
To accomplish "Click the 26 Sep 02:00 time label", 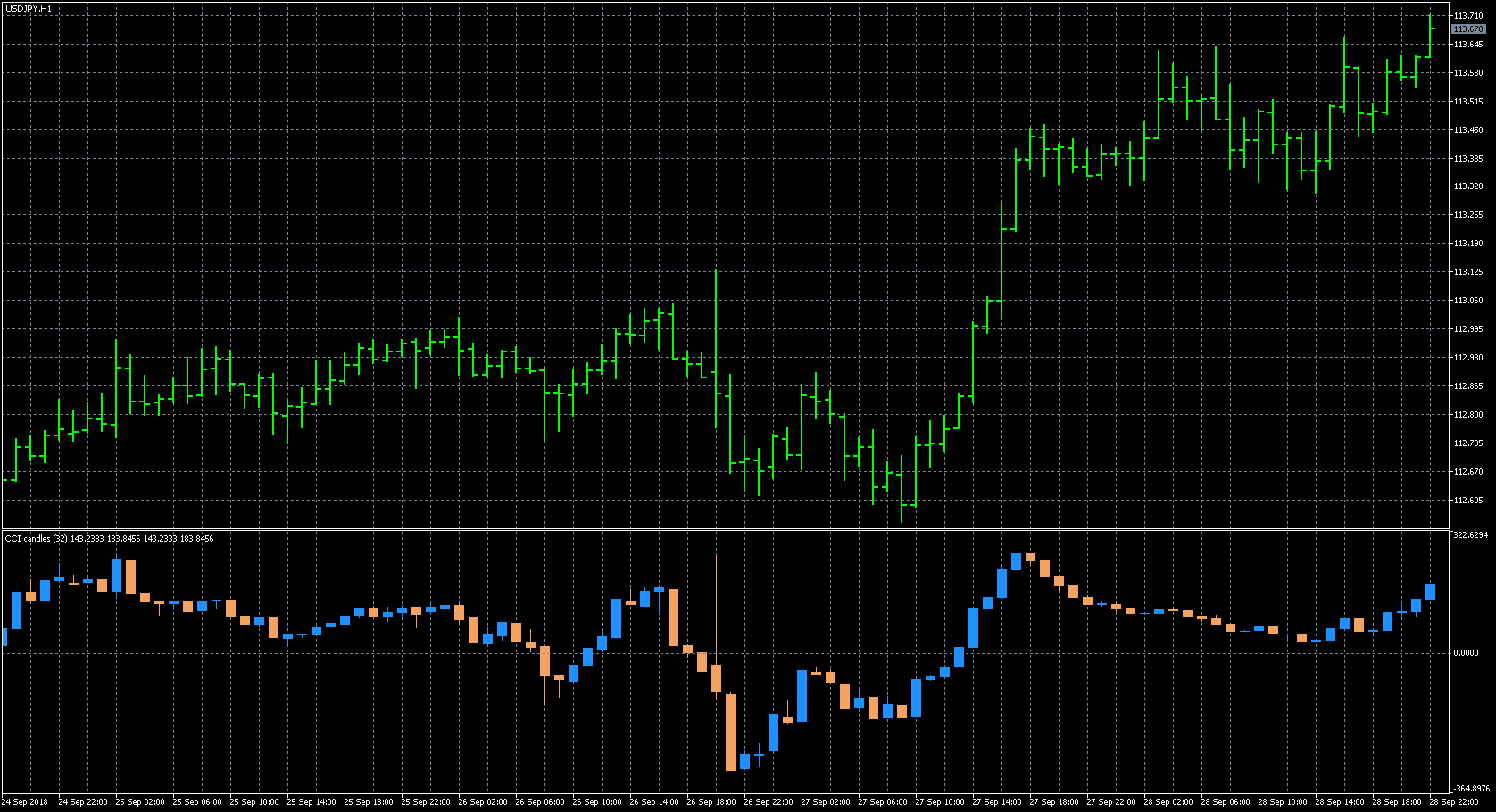I will coord(483,802).
